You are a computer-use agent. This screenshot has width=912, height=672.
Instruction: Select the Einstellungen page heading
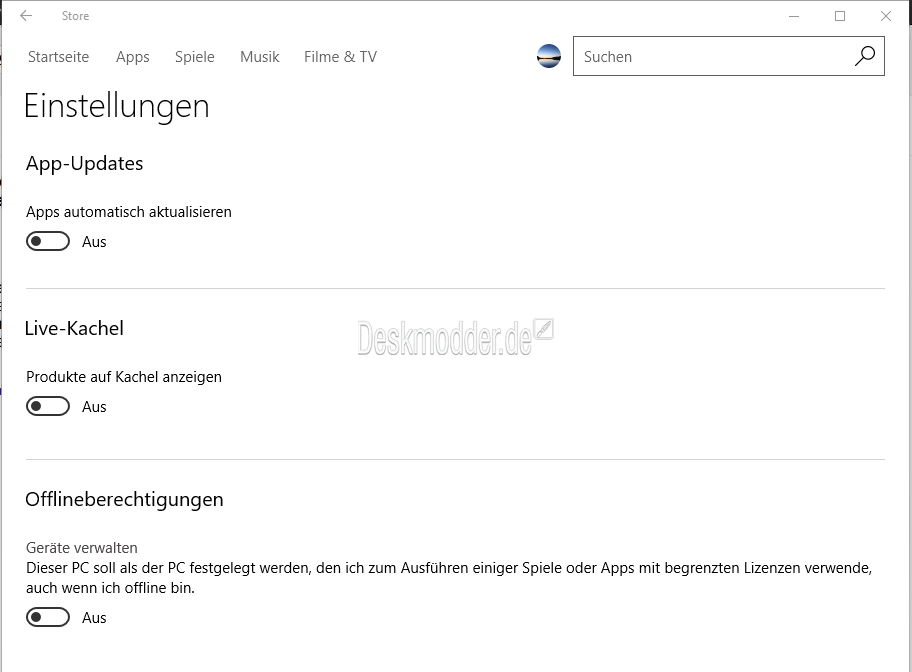pos(116,106)
